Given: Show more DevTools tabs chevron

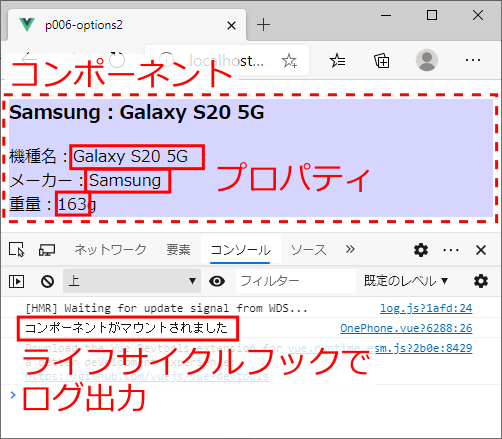Looking at the screenshot, I should tap(350, 249).
